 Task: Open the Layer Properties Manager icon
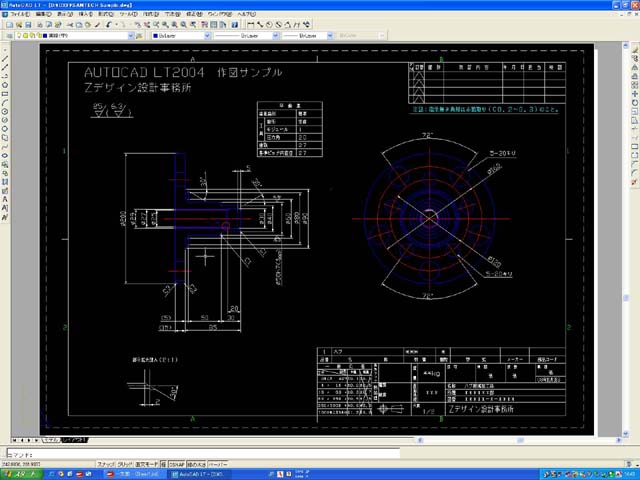pos(9,36)
